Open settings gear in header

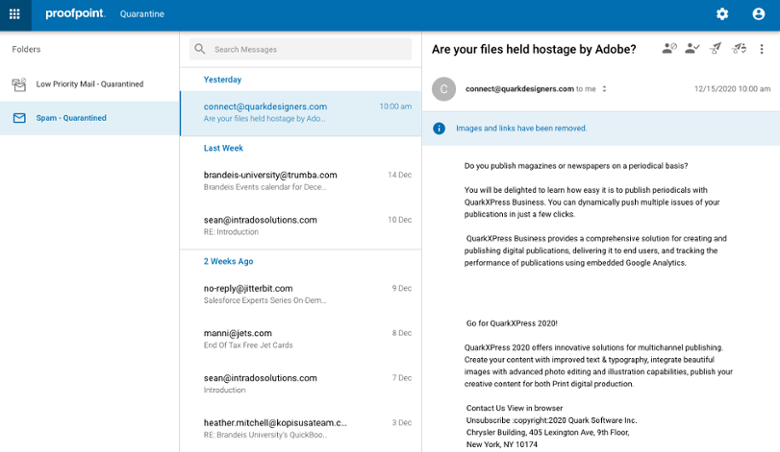(x=722, y=14)
